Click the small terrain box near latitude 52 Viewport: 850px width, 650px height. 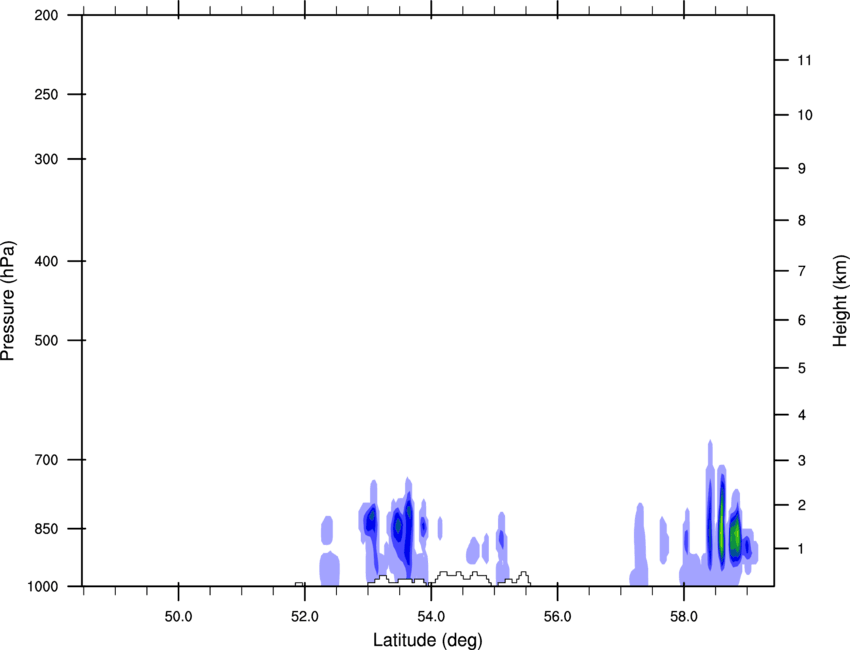tap(299, 584)
